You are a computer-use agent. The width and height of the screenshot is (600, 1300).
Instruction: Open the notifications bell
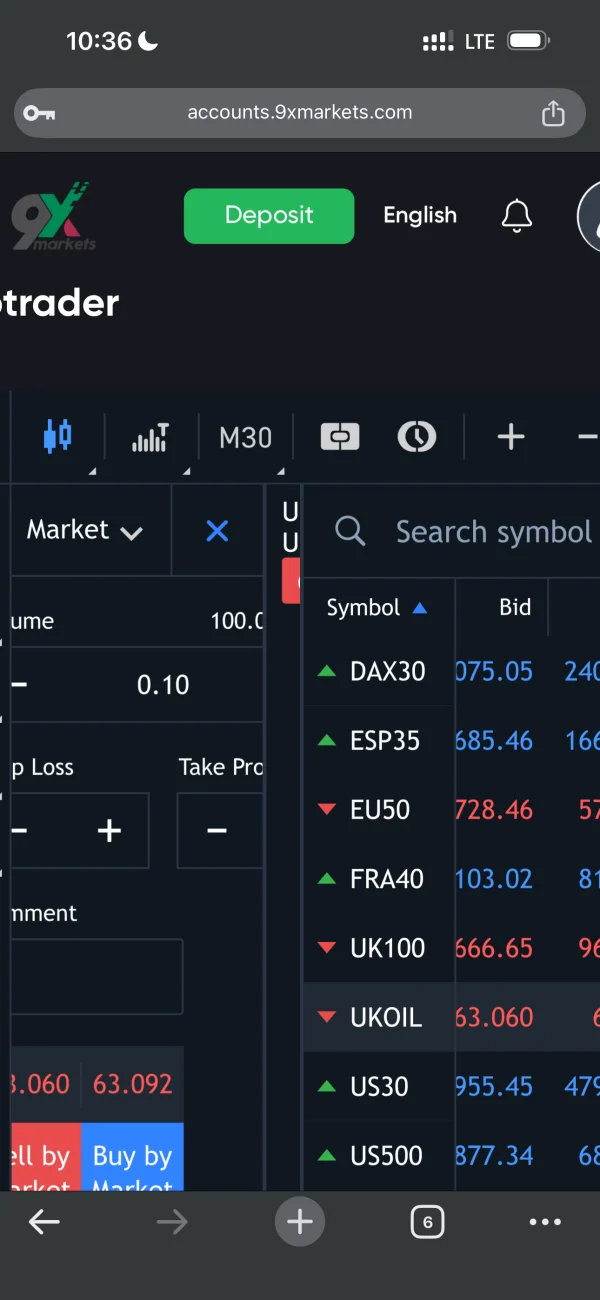(x=516, y=215)
